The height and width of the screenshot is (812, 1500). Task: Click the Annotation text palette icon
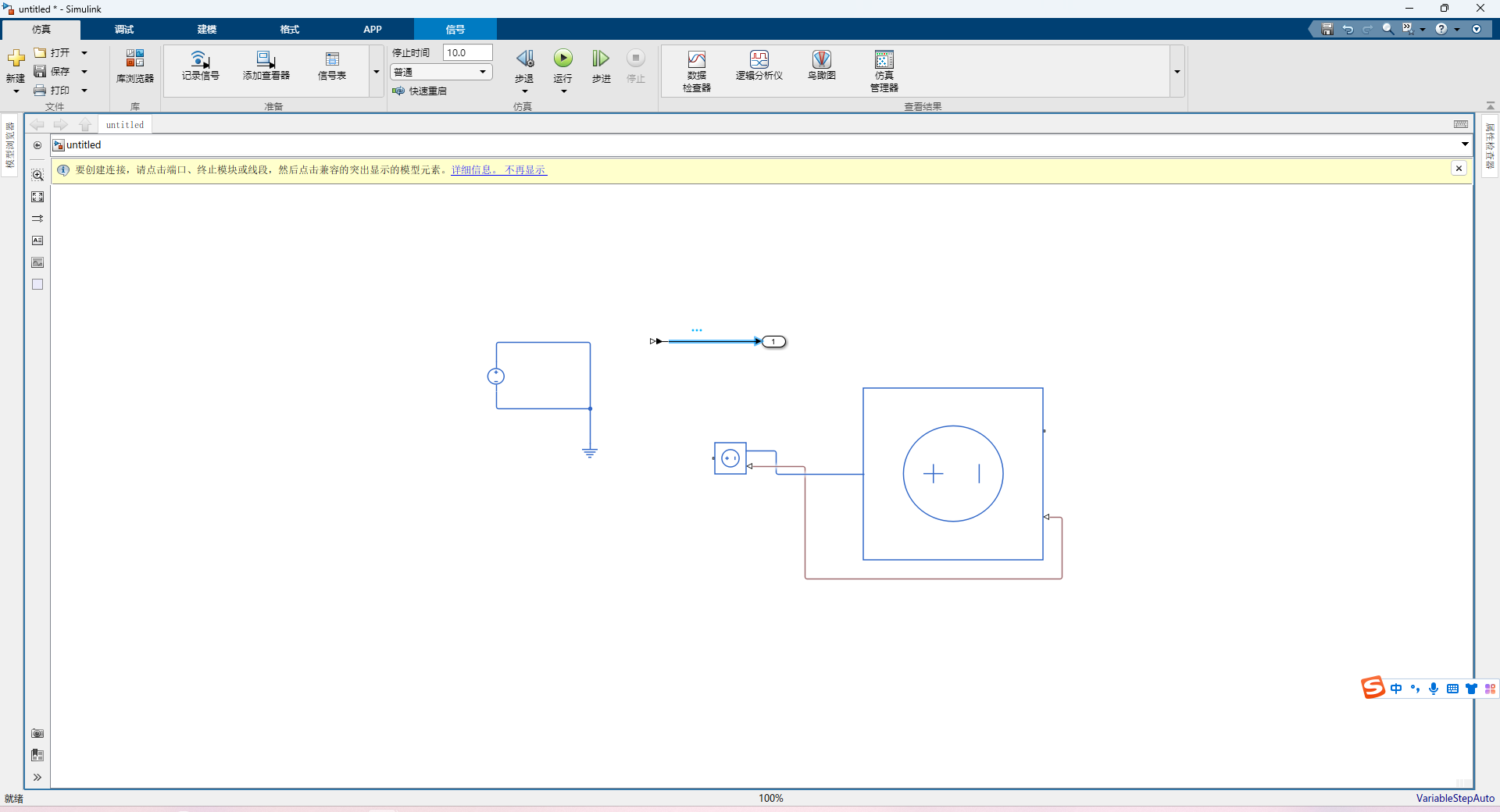coord(37,240)
